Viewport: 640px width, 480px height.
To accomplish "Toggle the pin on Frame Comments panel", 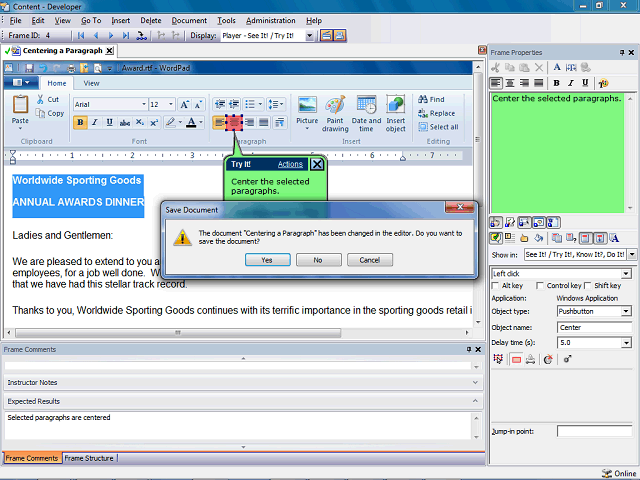I will (x=469, y=349).
